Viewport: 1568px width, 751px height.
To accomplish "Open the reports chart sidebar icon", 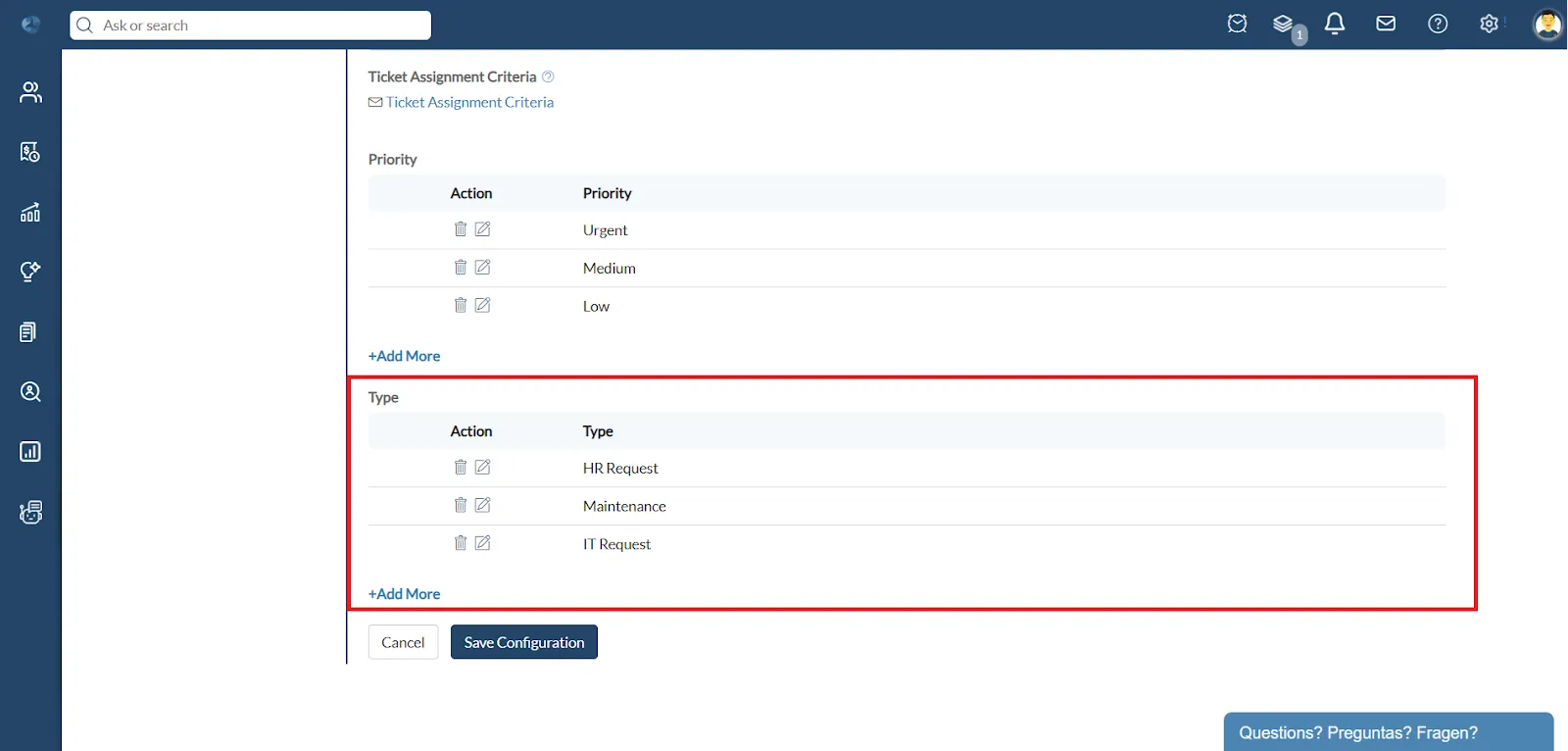I will point(30,452).
